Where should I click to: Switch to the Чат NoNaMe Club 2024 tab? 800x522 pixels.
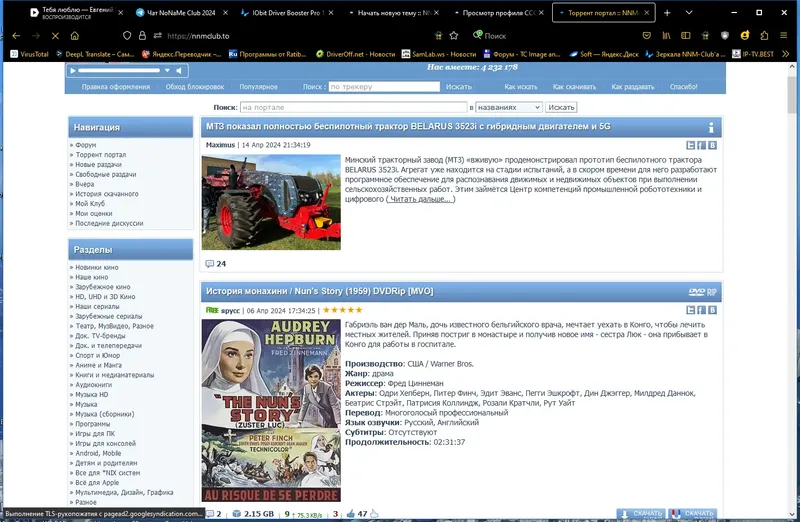coord(181,13)
